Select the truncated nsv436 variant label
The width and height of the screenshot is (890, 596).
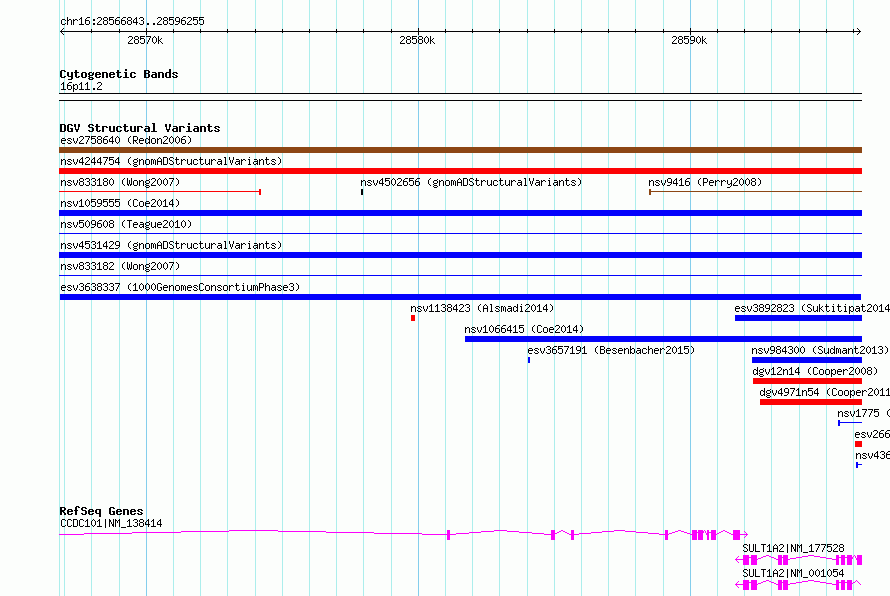coord(872,455)
